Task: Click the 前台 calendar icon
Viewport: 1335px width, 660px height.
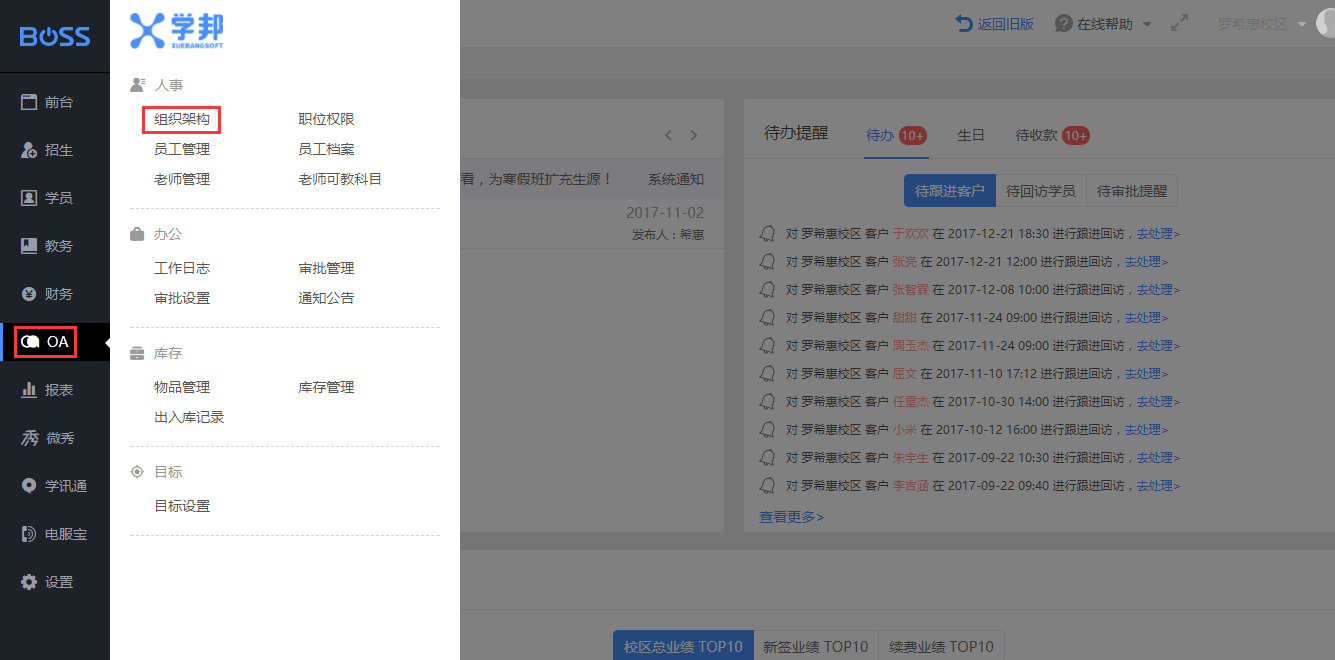Action: pyautogui.click(x=29, y=102)
